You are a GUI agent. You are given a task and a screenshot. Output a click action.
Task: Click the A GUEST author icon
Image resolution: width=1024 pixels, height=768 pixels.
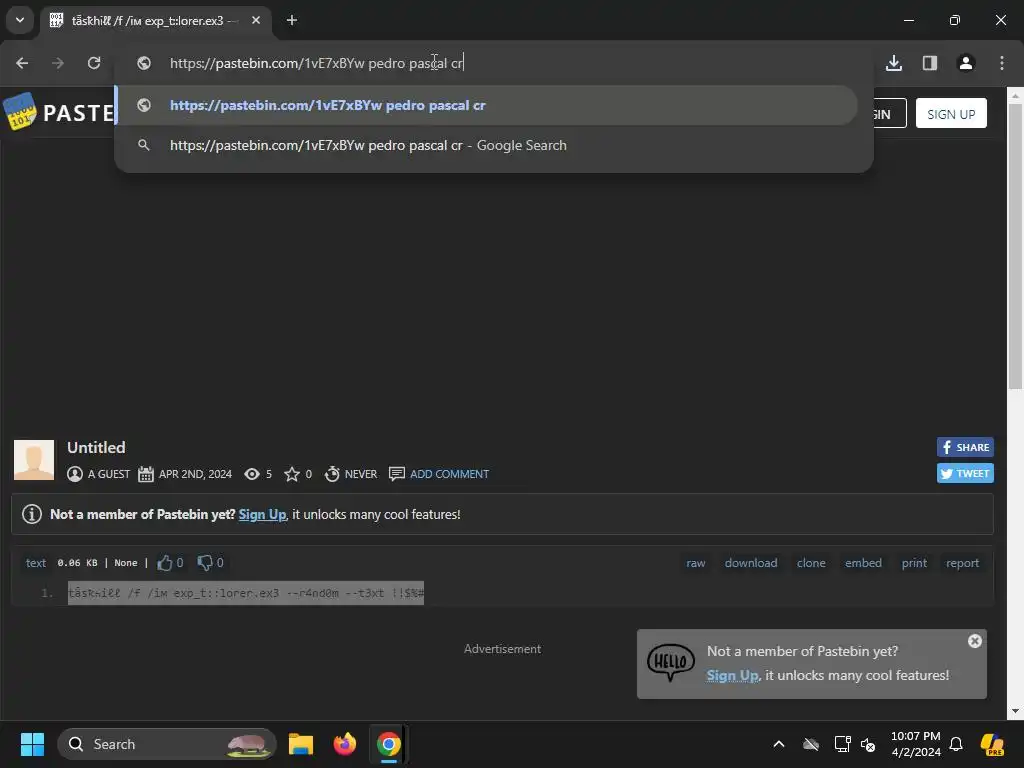(x=75, y=474)
